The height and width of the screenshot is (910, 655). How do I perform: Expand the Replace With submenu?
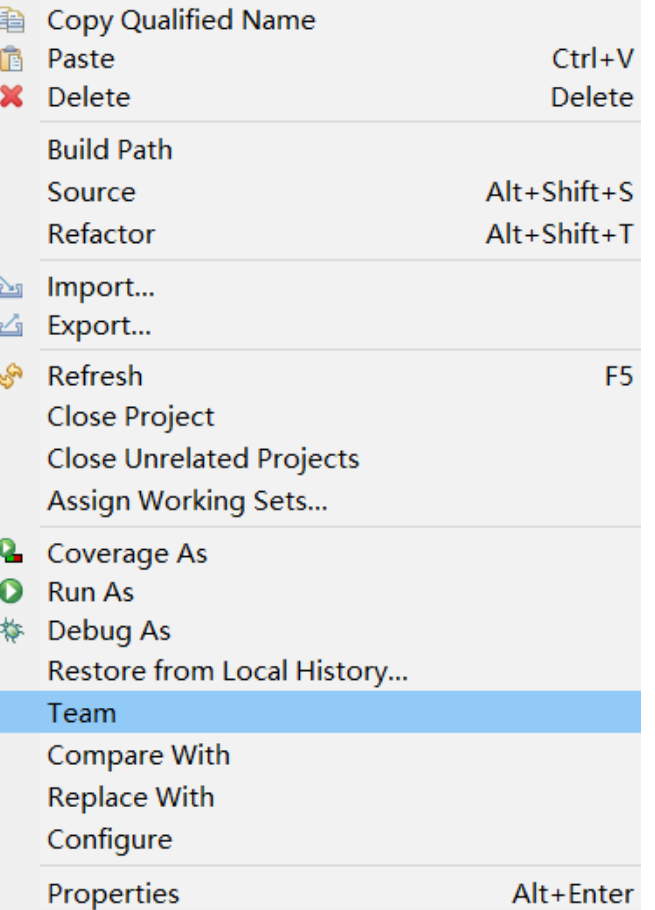coord(131,797)
